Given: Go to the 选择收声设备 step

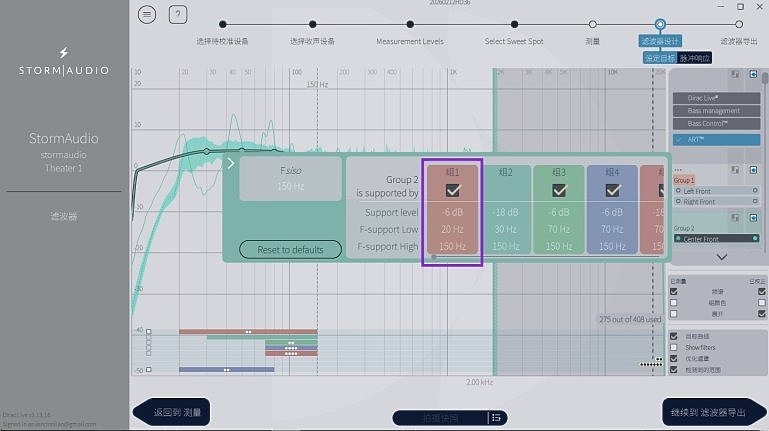Looking at the screenshot, I should coord(312,41).
